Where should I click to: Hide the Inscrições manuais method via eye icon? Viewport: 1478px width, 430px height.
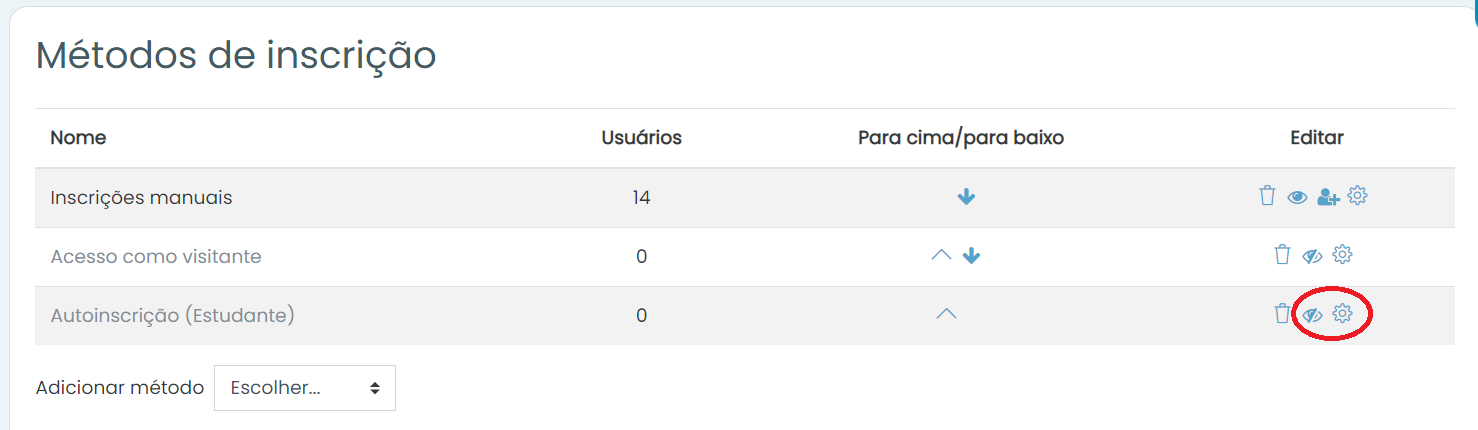(x=1297, y=198)
